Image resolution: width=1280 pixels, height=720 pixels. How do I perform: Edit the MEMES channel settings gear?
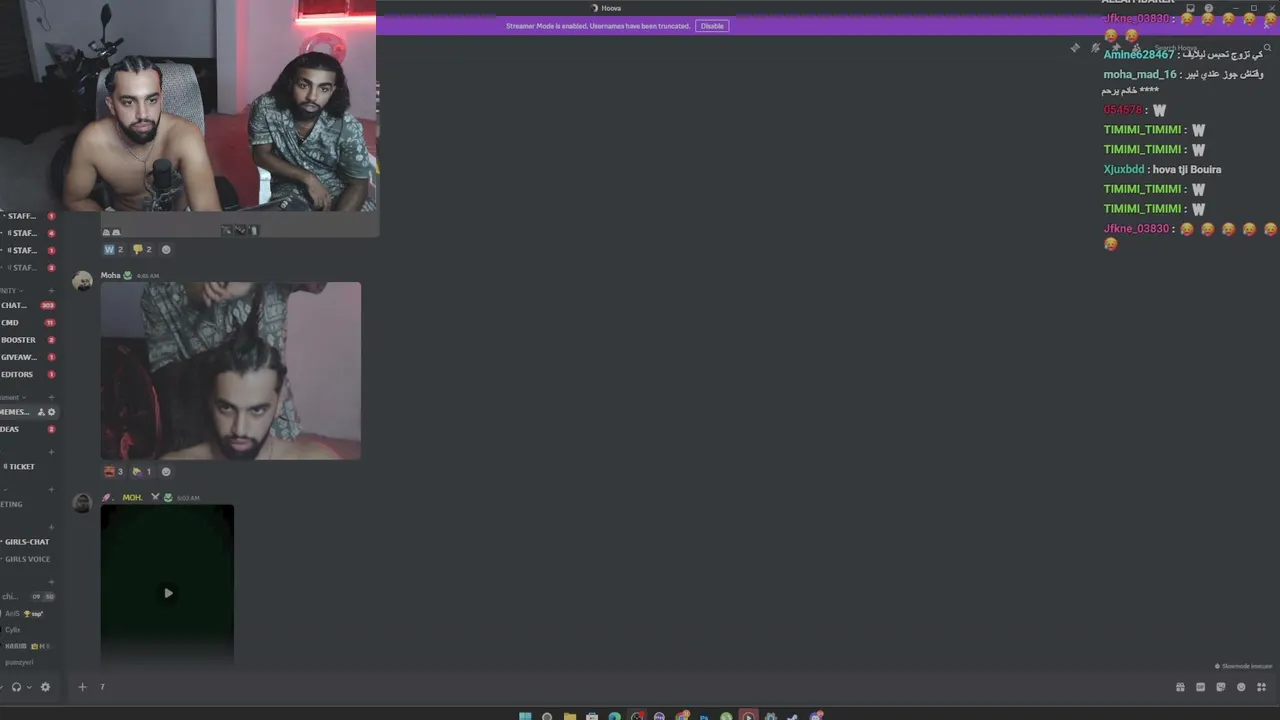coord(52,412)
